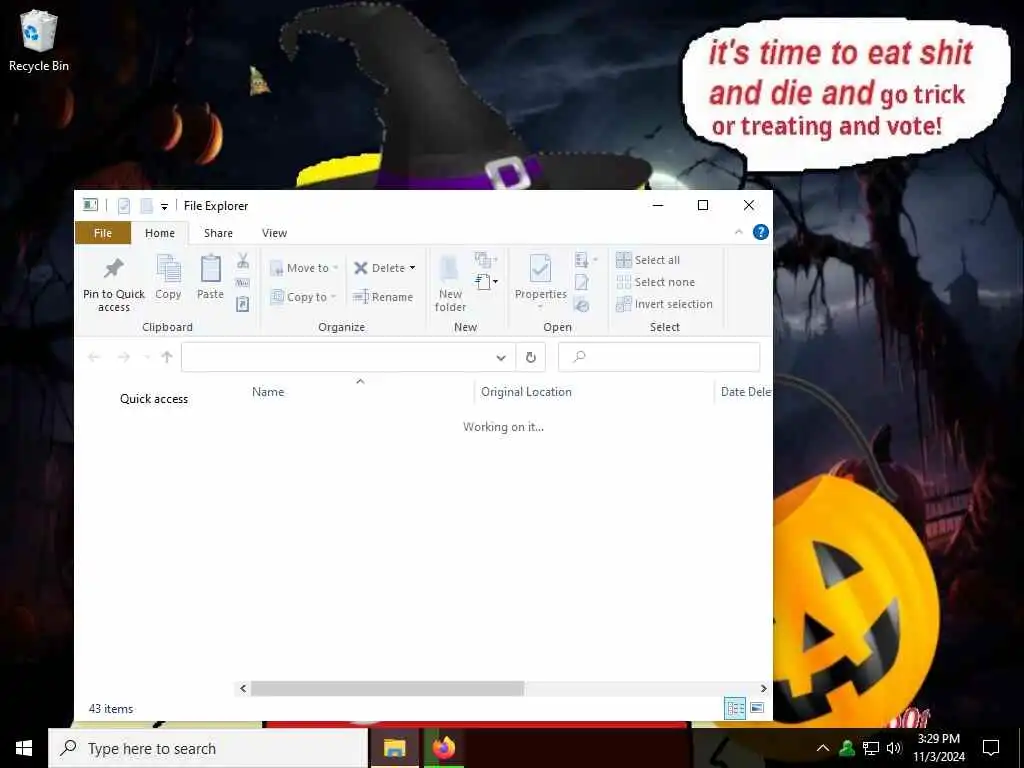Screen dimensions: 1024x768
Task: Click the Paste clipboard icon
Action: pyautogui.click(x=210, y=268)
